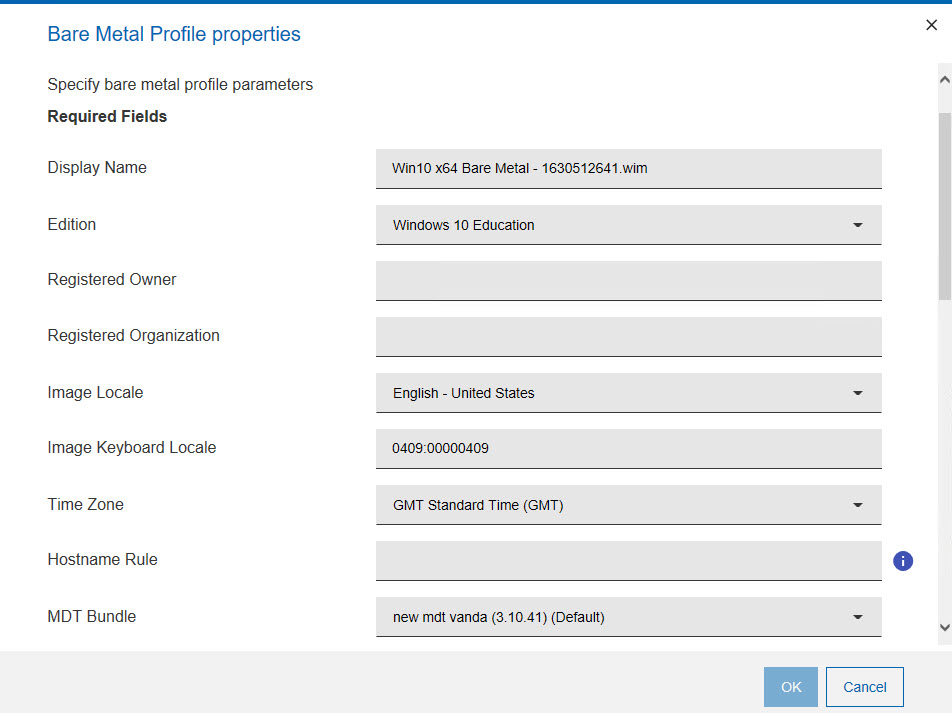952x713 pixels.
Task: Click the Registered Organization input field
Action: pos(628,336)
